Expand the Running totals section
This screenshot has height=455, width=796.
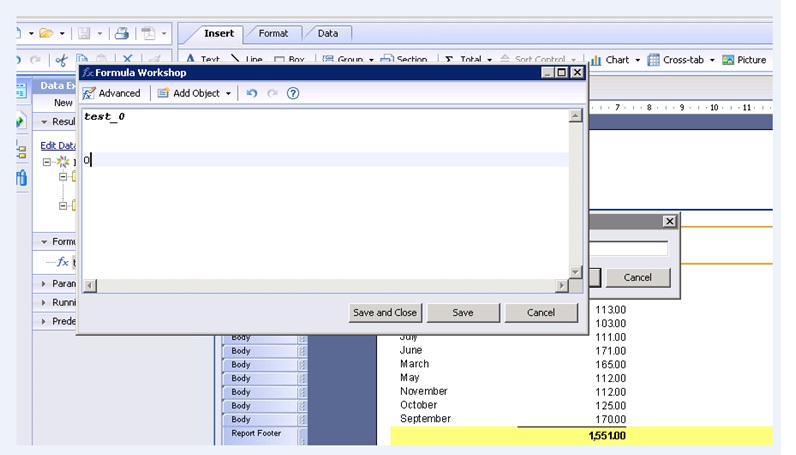tap(44, 303)
